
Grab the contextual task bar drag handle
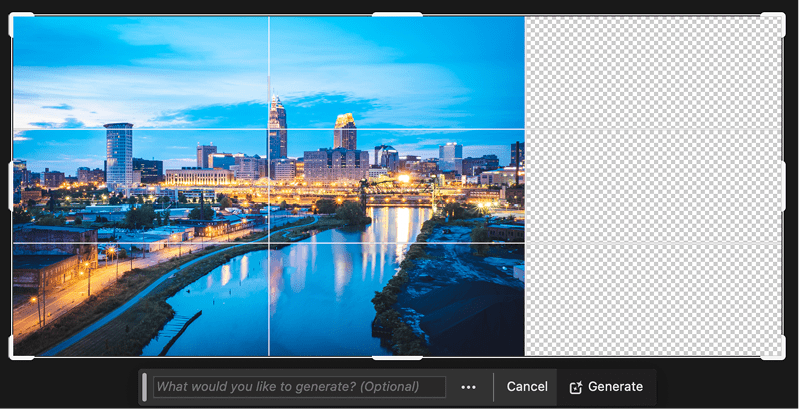144,387
